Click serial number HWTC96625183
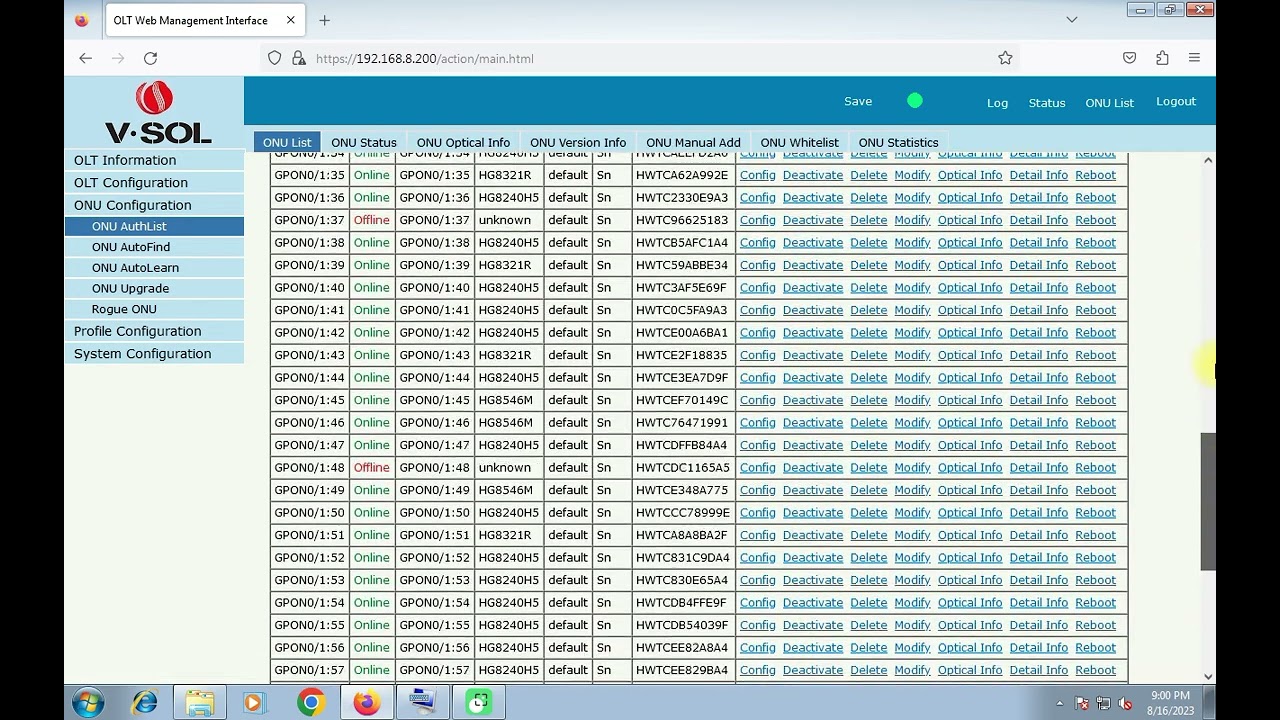 pyautogui.click(x=682, y=220)
